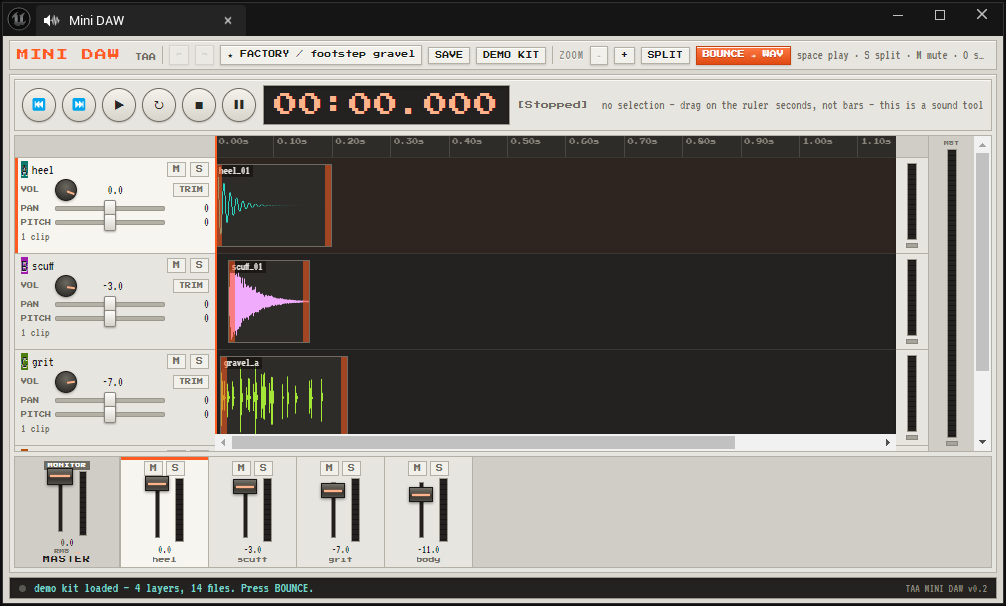Click the grit track VOL knob
The height and width of the screenshot is (606, 1006).
click(65, 382)
